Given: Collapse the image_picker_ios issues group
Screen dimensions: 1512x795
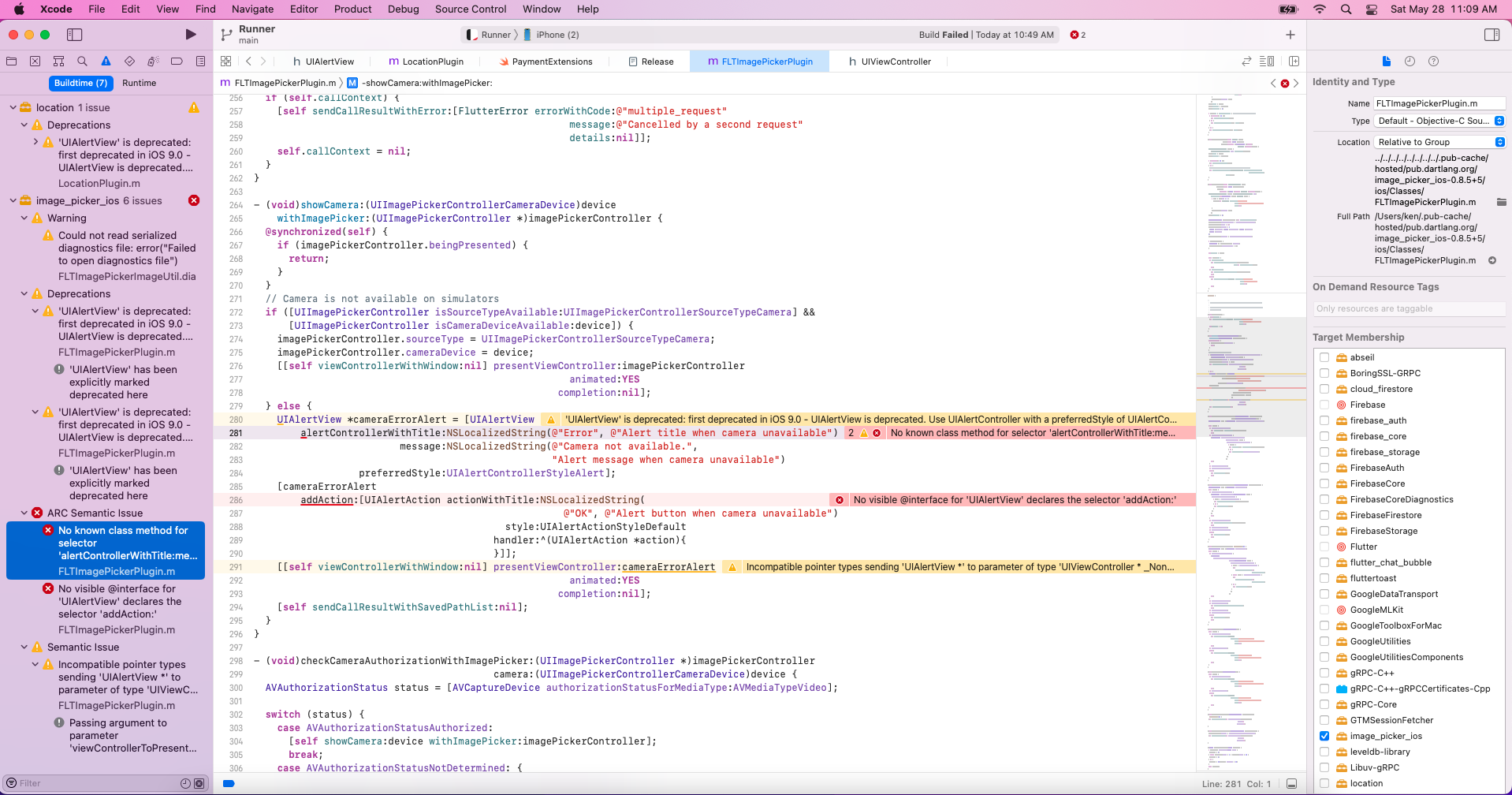Looking at the screenshot, I should pos(13,200).
